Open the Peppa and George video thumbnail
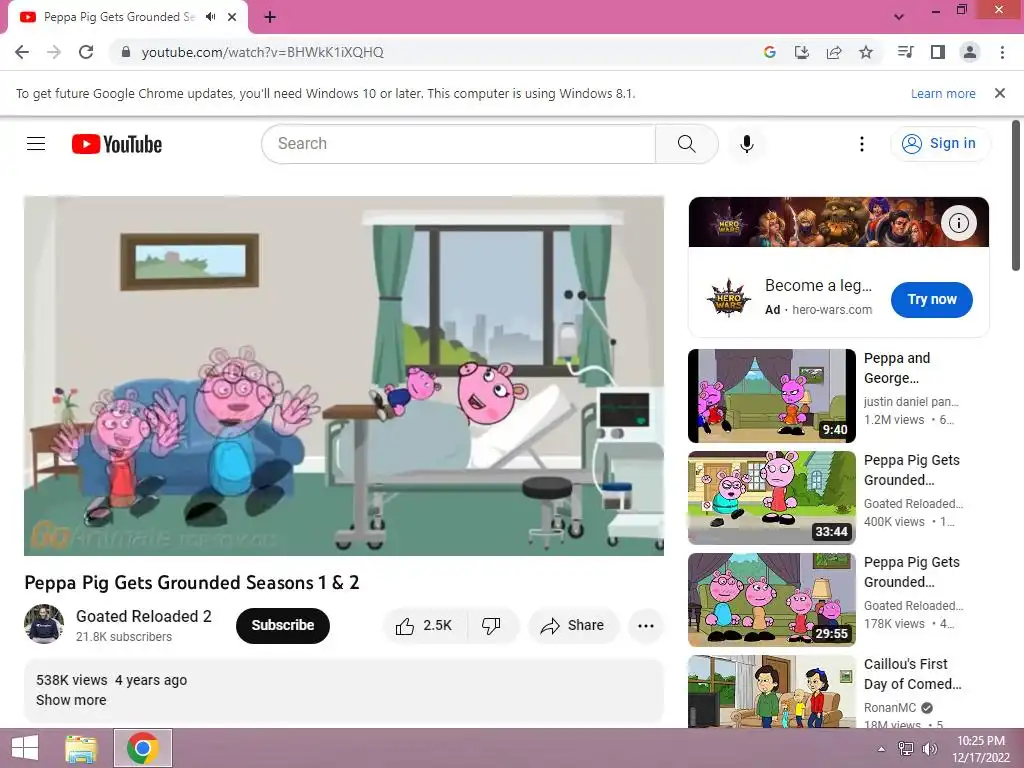Image resolution: width=1024 pixels, height=768 pixels. (x=772, y=396)
